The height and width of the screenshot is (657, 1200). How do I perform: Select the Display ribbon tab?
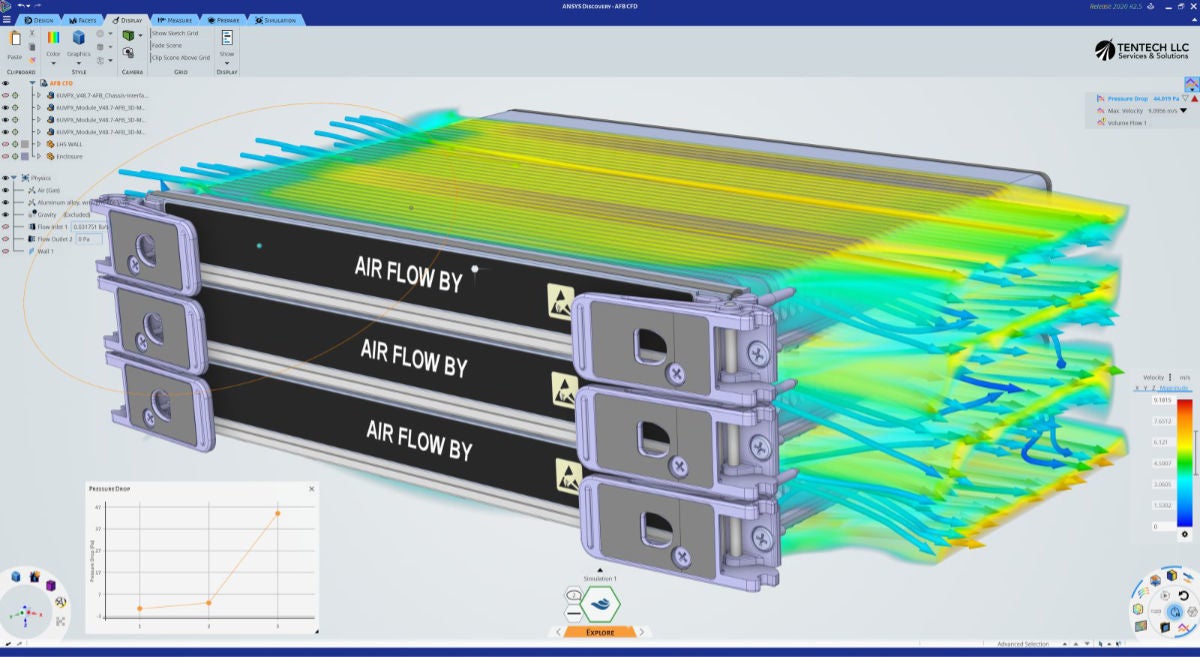[x=127, y=20]
